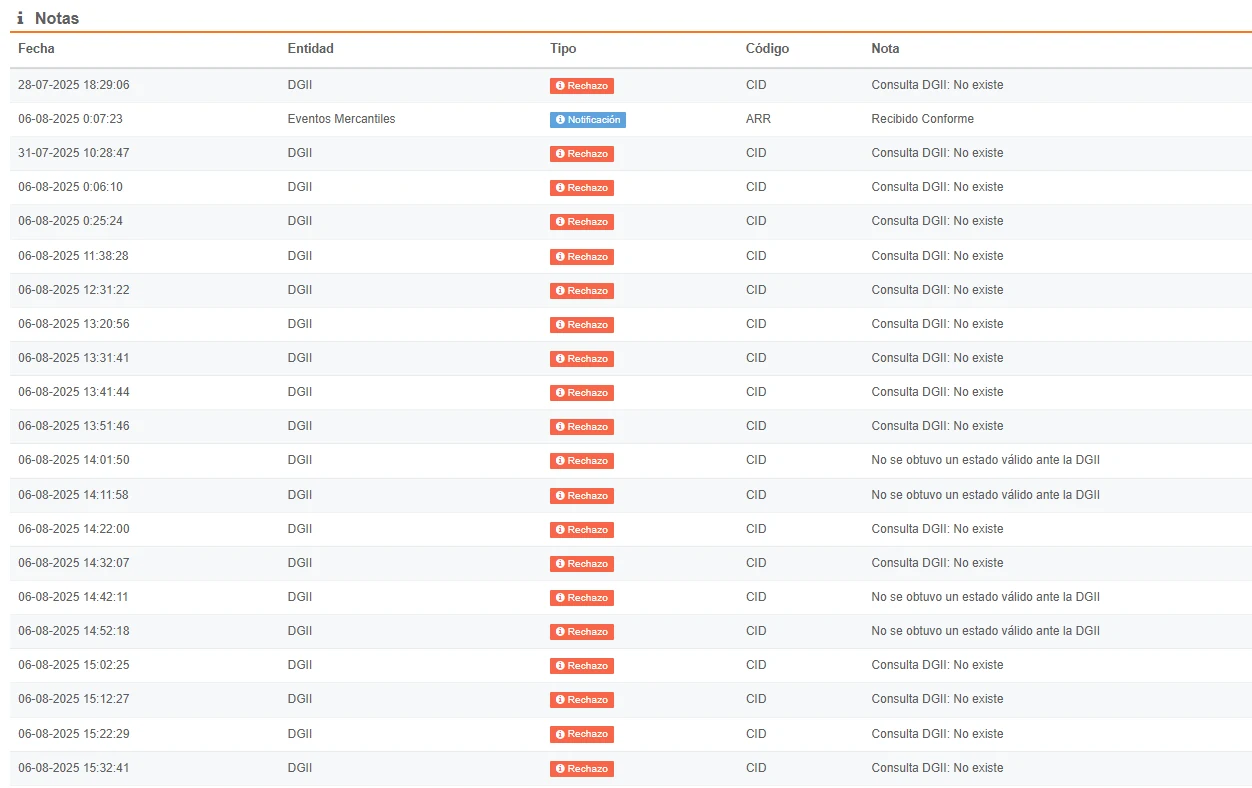
Task: Click the blue Notificación badge
Action: pos(588,120)
